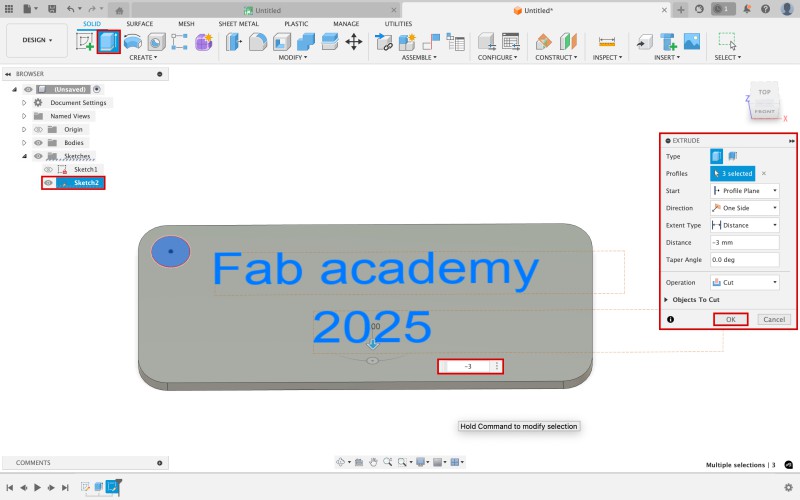Open the Modify menu label
Image resolution: width=800 pixels, height=500 pixels.
coord(293,58)
